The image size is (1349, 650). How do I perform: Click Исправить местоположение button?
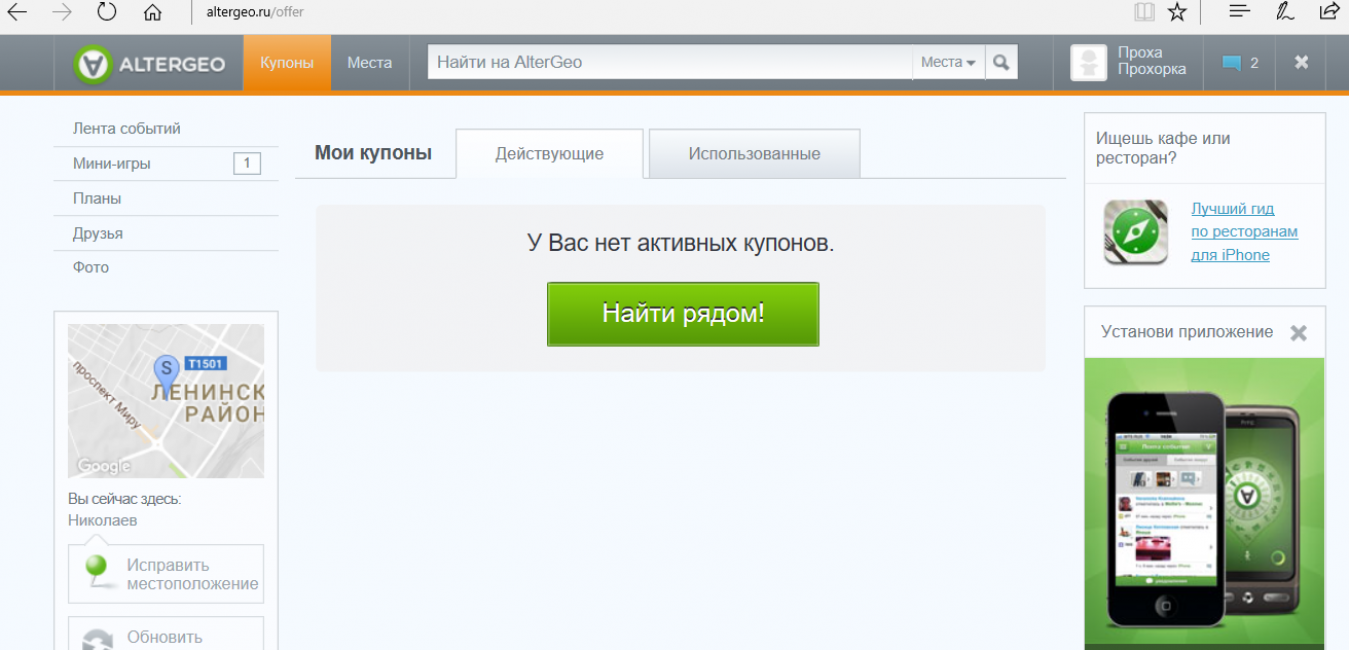pyautogui.click(x=166, y=574)
